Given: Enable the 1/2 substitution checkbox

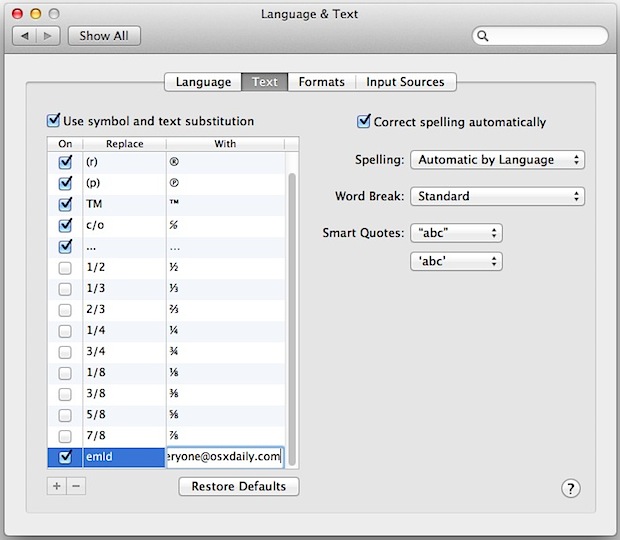Looking at the screenshot, I should pos(65,268).
